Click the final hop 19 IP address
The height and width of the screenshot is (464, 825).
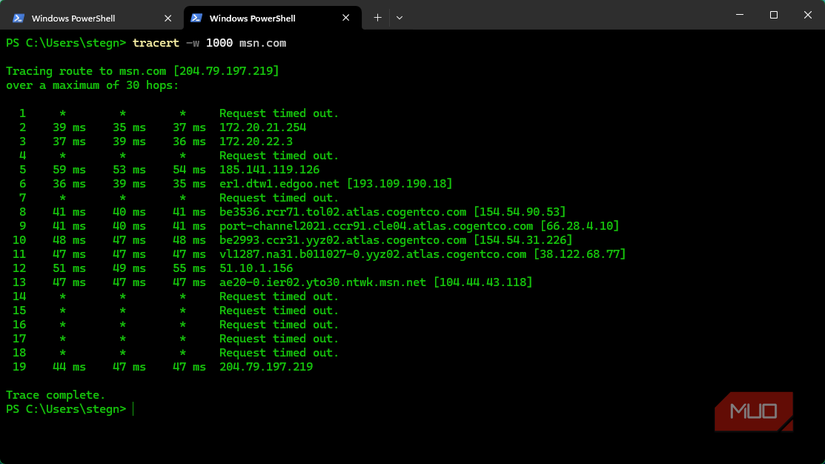(x=266, y=367)
